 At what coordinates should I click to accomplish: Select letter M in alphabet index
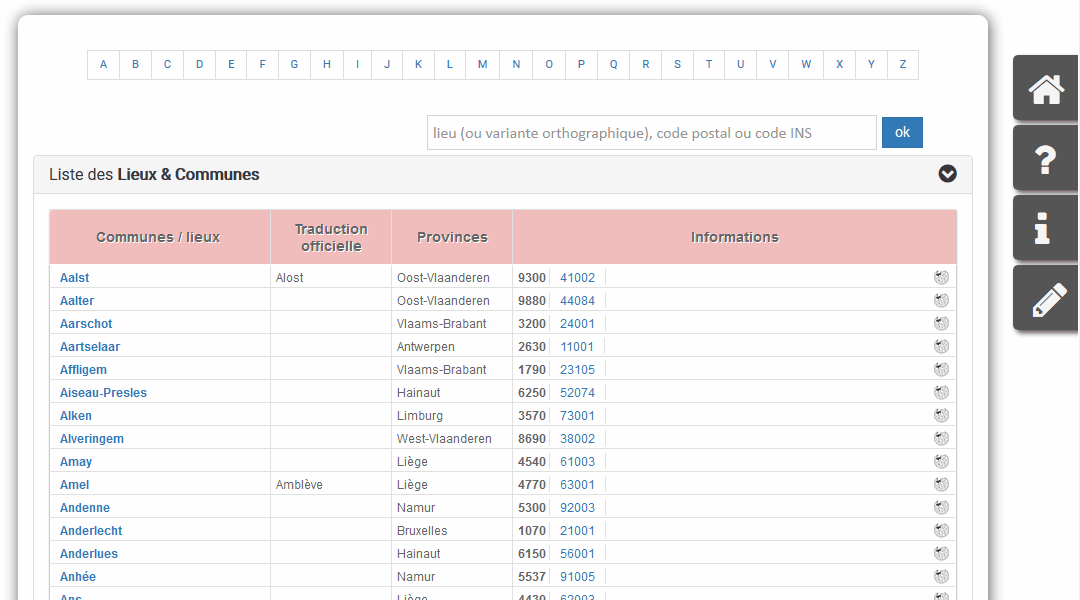point(482,65)
